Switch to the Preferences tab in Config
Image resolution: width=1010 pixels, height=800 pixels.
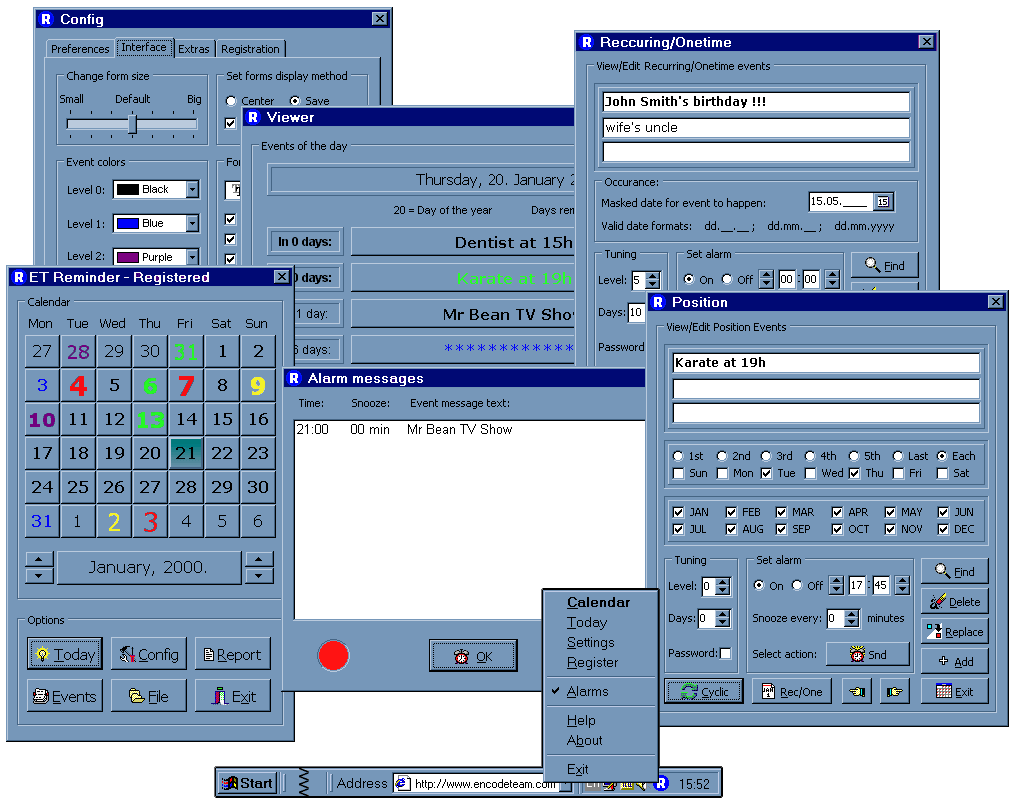click(x=80, y=49)
